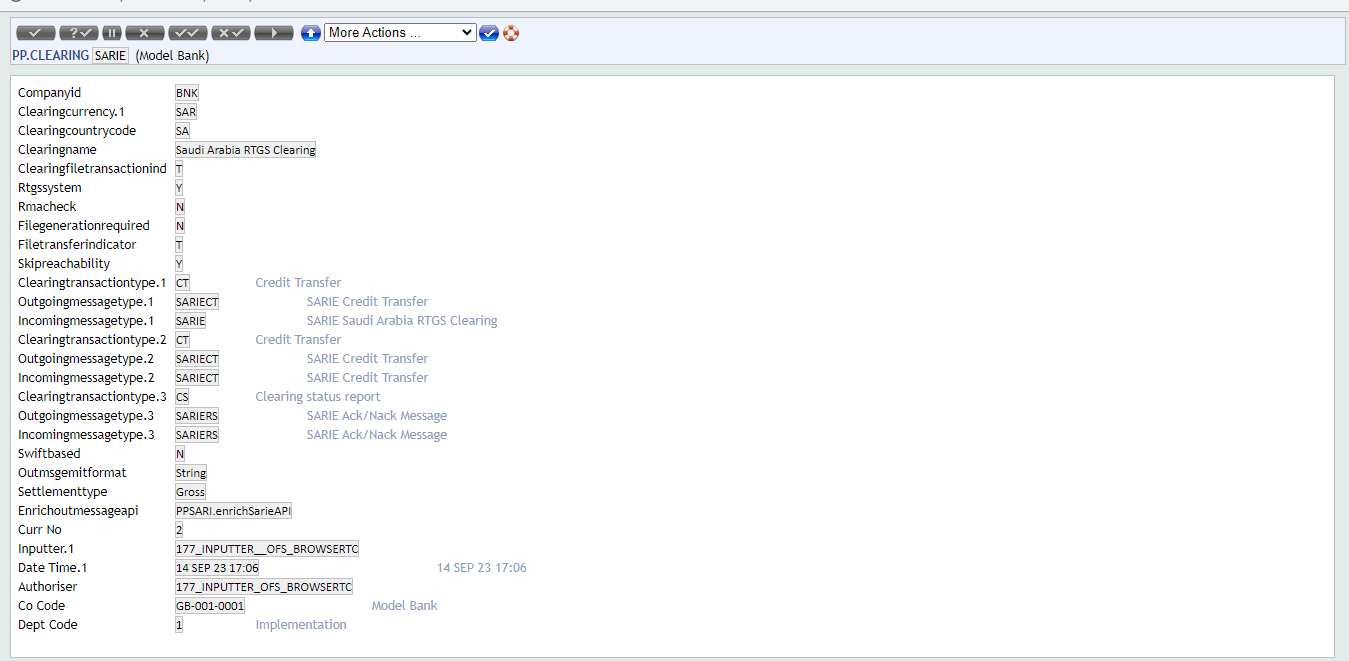Click the PPSARI.enrichSarieAPI value

[233, 511]
